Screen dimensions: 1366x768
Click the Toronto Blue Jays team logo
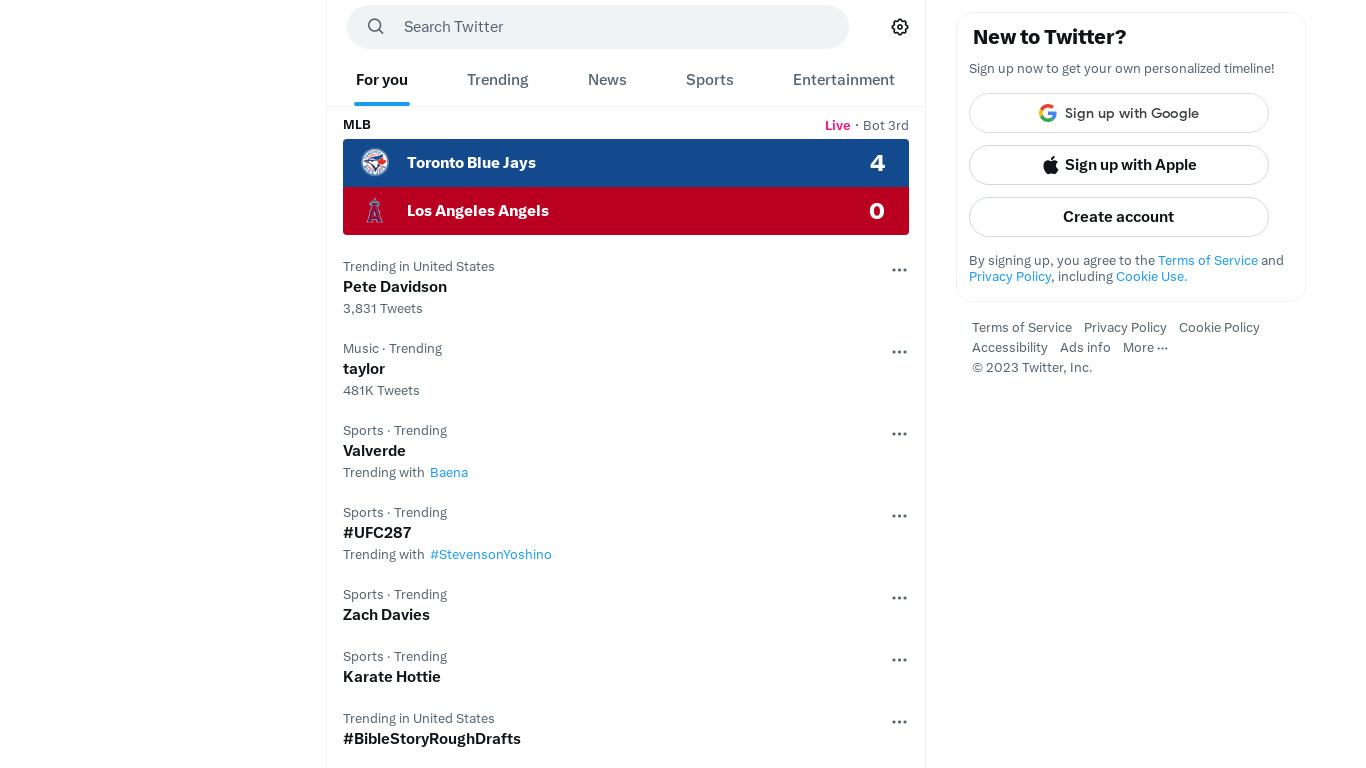(375, 163)
